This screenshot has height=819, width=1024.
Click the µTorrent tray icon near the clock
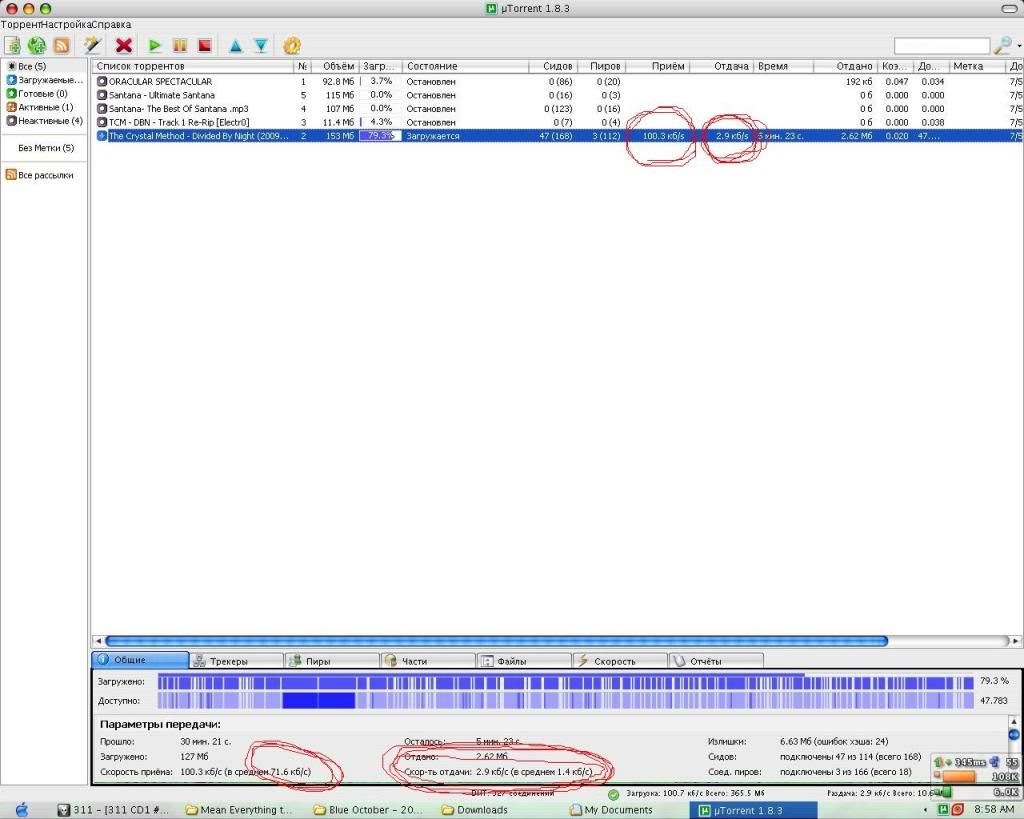943,809
